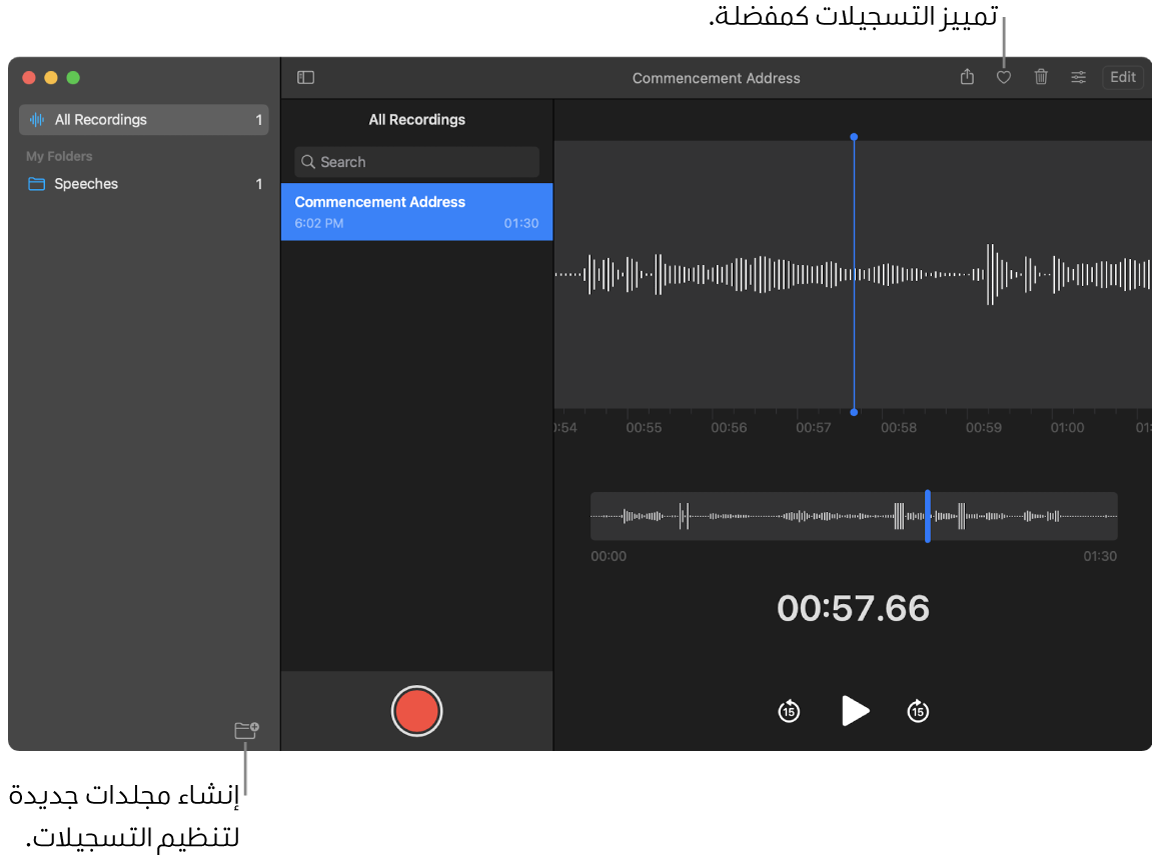The width and height of the screenshot is (1152, 862).
Task: Start recording with the red record button
Action: pyautogui.click(x=417, y=711)
